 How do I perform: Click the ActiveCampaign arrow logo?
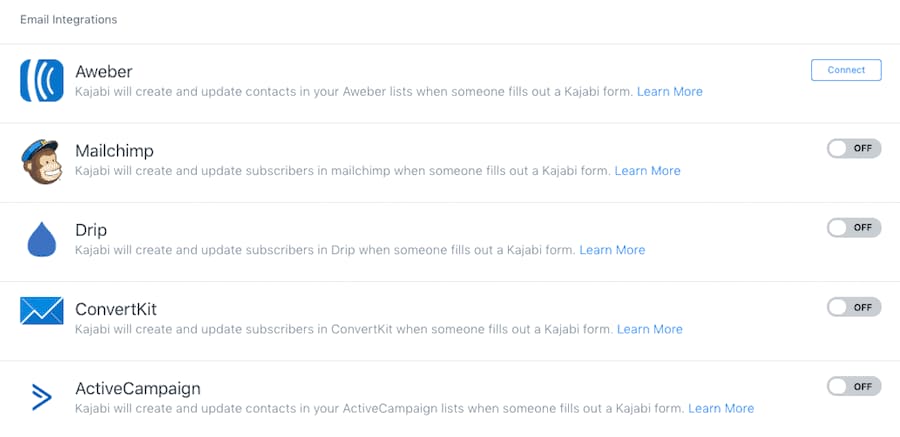[42, 397]
